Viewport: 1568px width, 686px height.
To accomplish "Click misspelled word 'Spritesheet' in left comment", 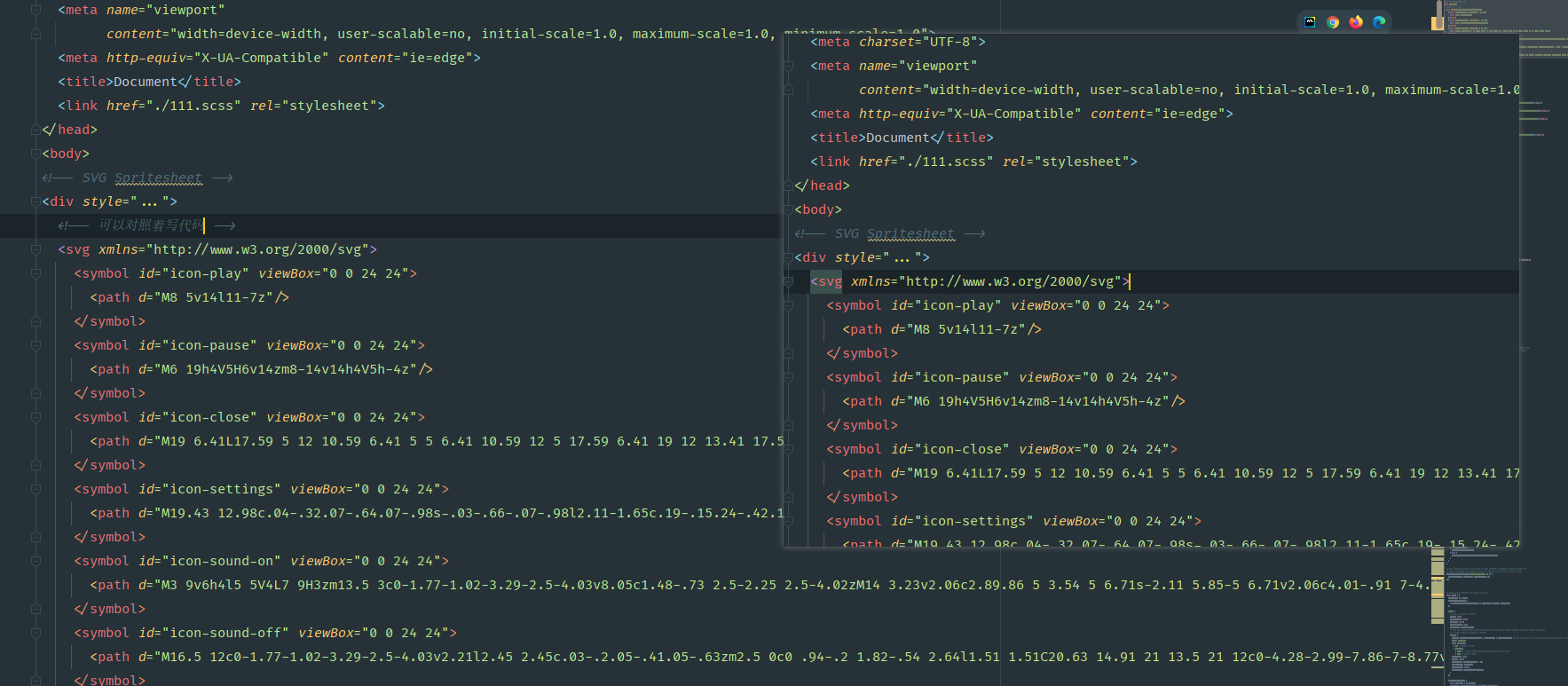I will 158,177.
